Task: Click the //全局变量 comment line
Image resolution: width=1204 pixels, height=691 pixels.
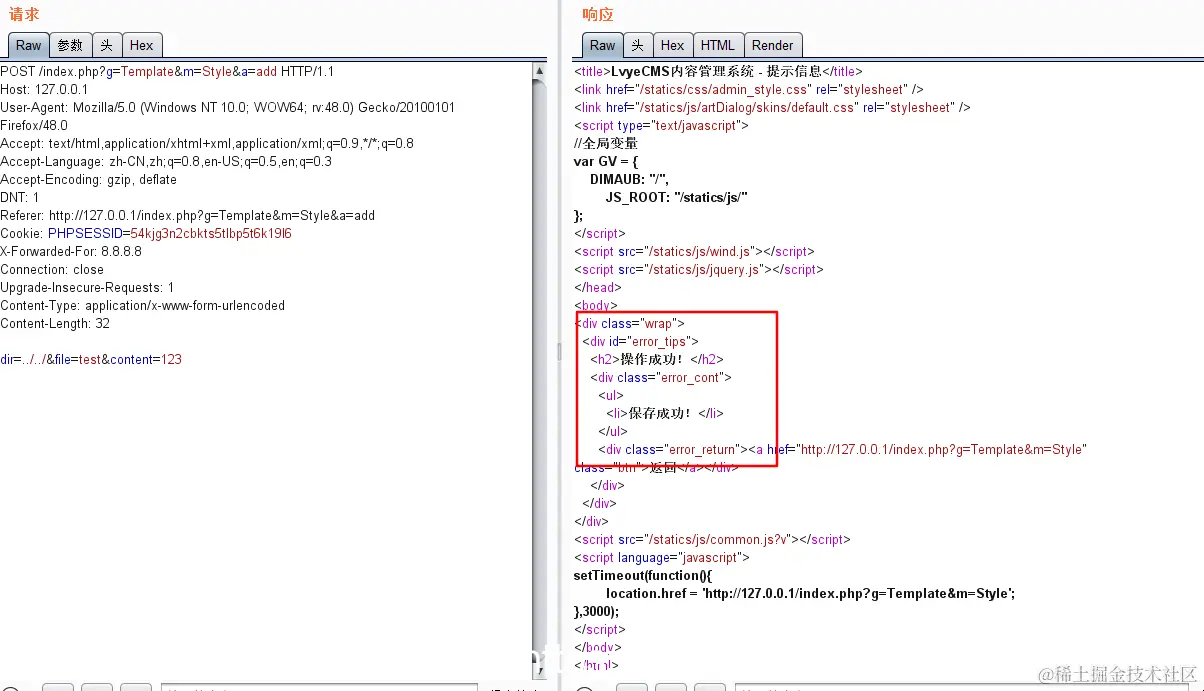Action: pos(606,144)
